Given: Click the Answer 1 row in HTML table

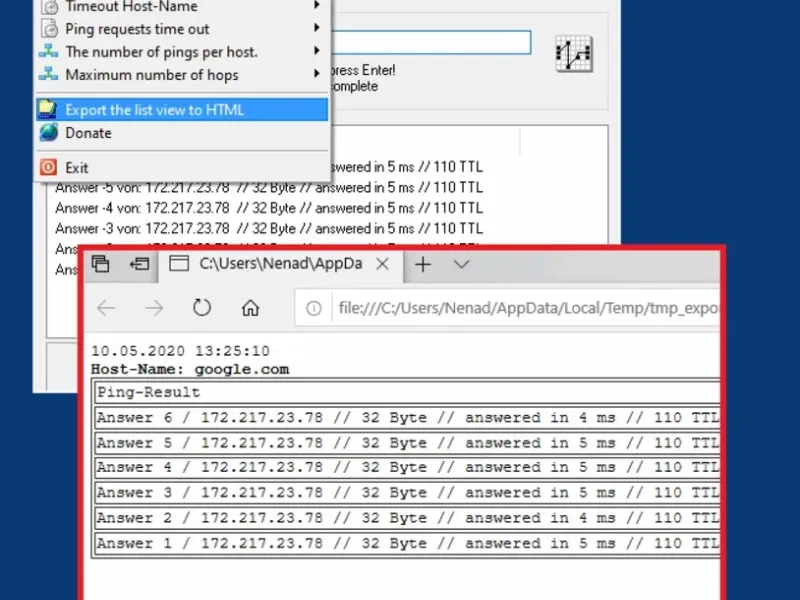Looking at the screenshot, I should [x=407, y=543].
